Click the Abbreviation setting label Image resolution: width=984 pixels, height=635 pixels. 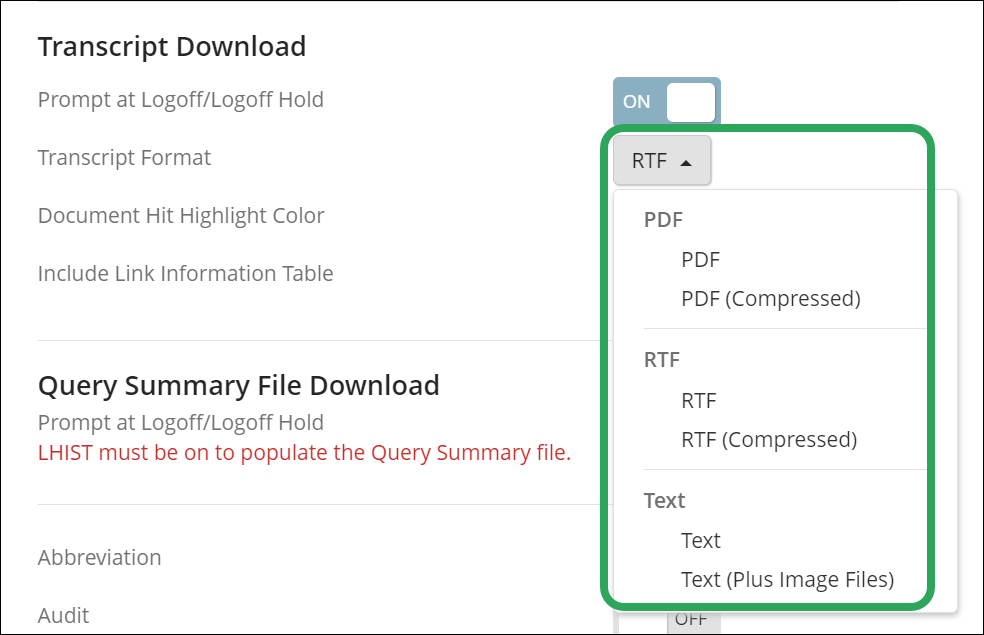pyautogui.click(x=99, y=558)
